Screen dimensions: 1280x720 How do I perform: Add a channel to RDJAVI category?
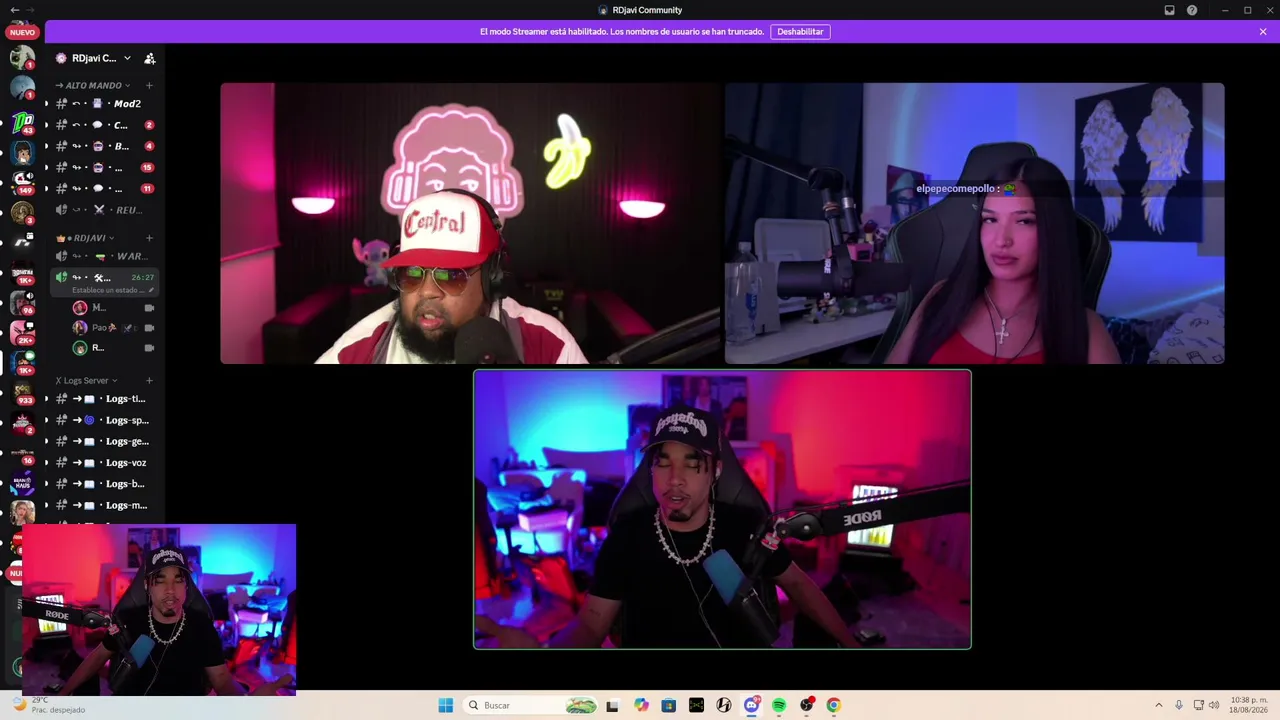click(149, 238)
